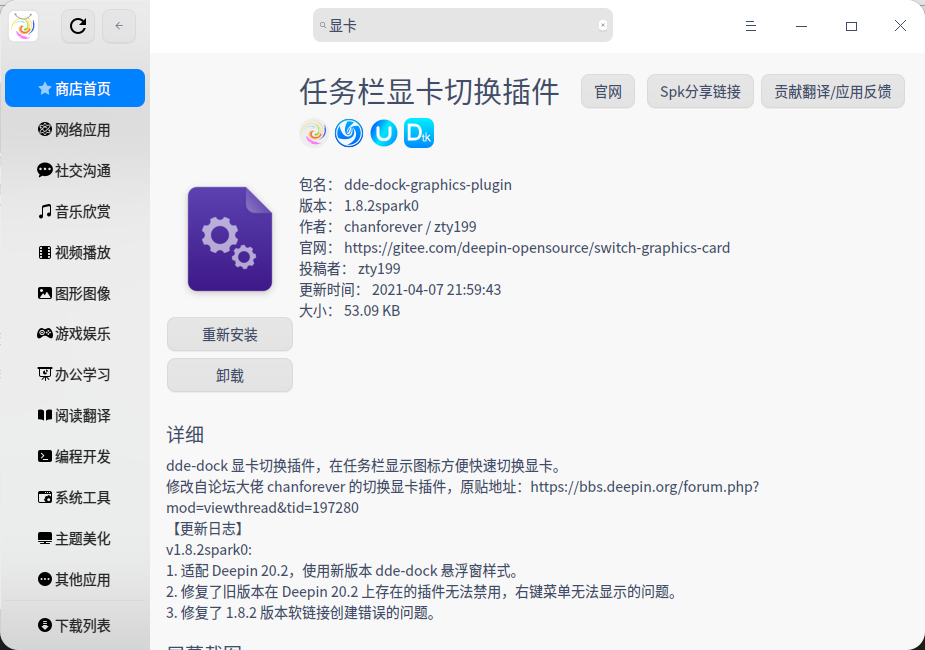This screenshot has width=925, height=650.
Task: Click the gitee.com official site URL
Action: [537, 248]
